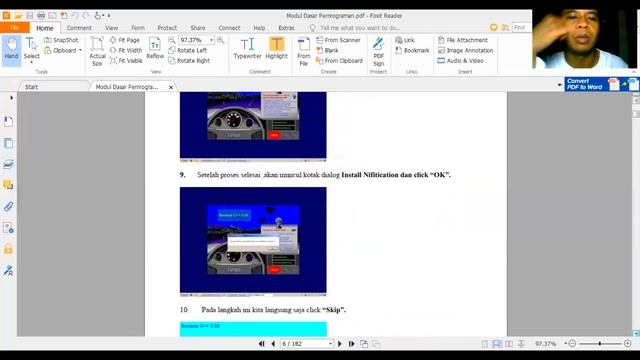The image size is (640, 360).
Task: Toggle facing pages view mode
Action: 509,344
